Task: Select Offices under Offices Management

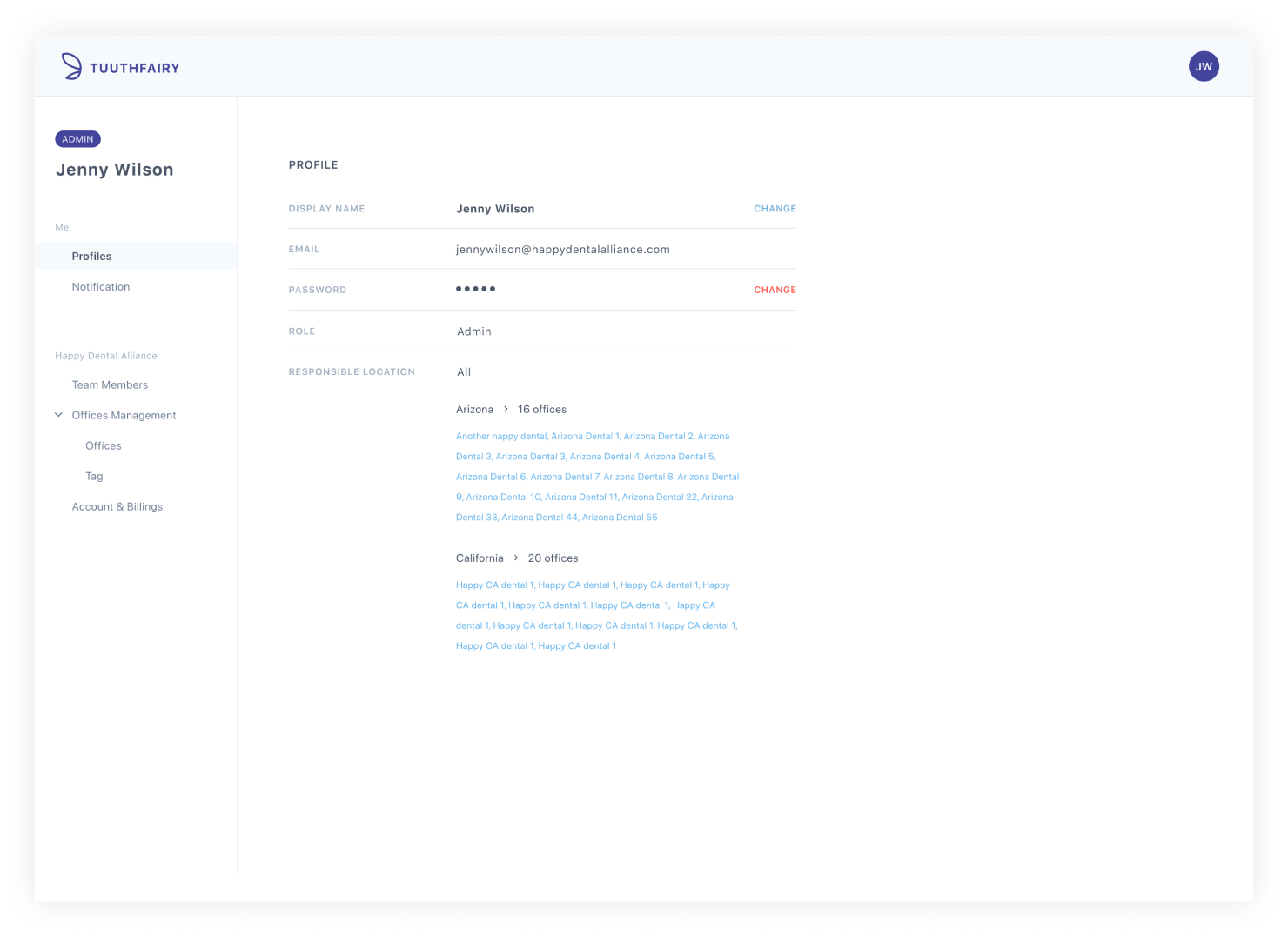Action: pyautogui.click(x=104, y=445)
